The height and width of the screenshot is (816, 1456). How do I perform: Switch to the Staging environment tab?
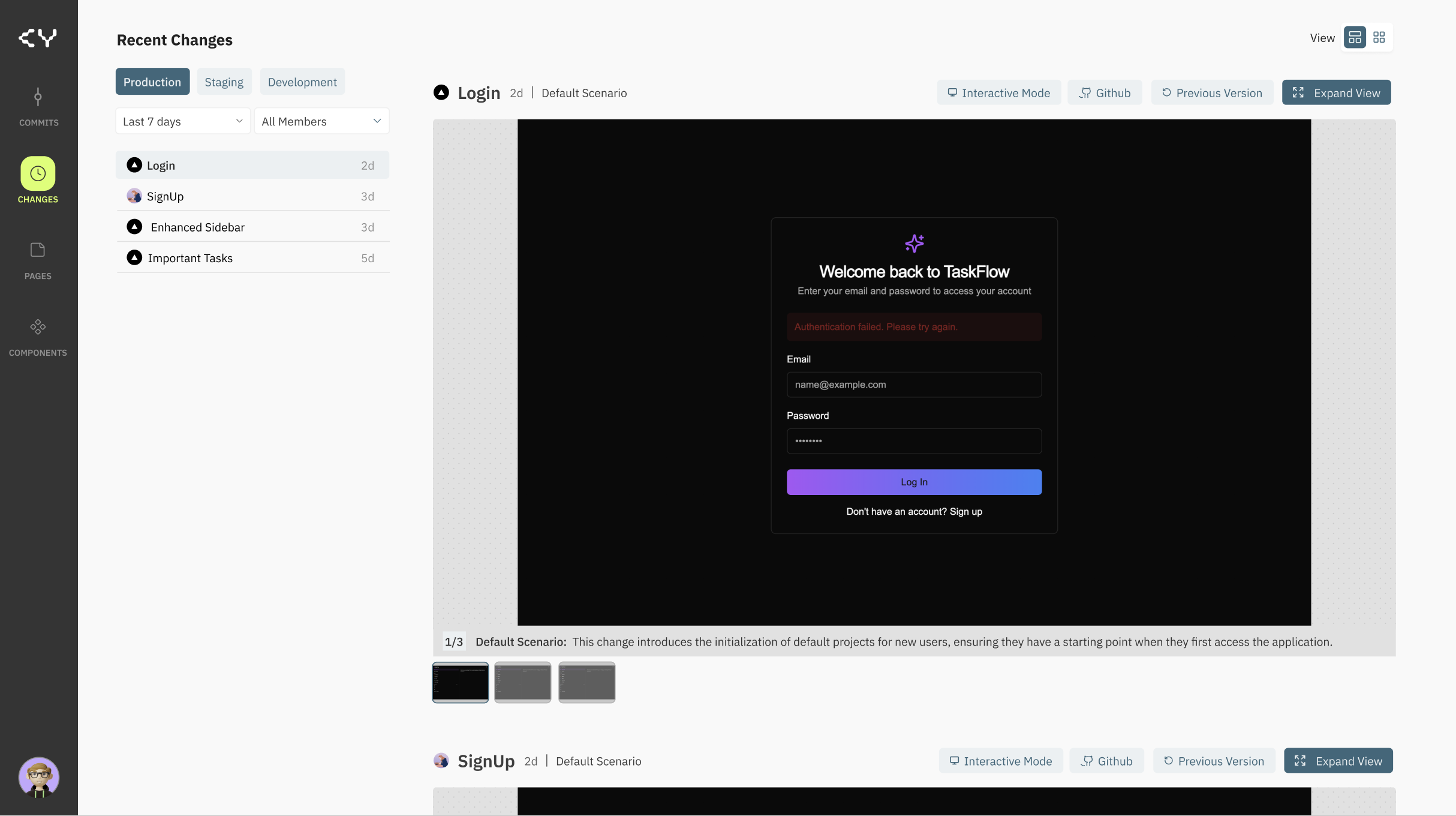pos(224,82)
